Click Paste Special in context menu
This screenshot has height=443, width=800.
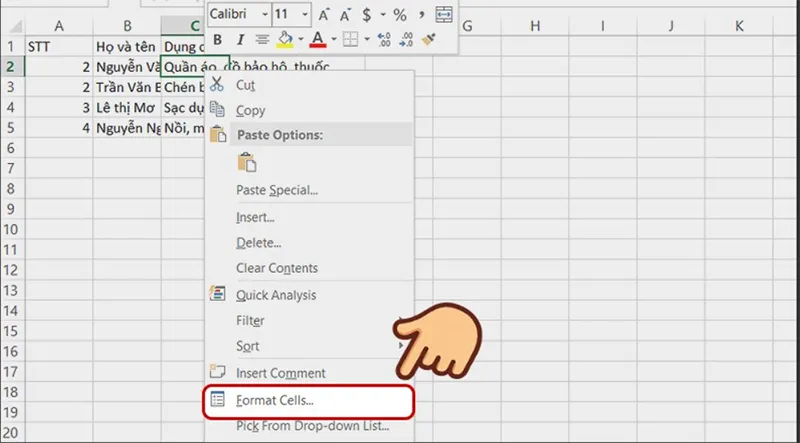pyautogui.click(x=276, y=190)
